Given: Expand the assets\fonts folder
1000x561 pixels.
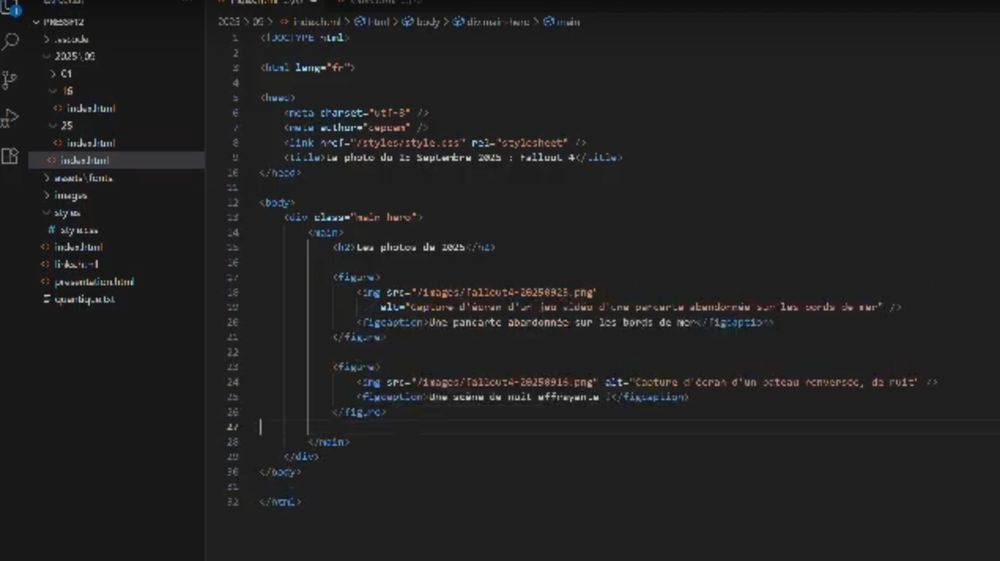Looking at the screenshot, I should (x=47, y=178).
